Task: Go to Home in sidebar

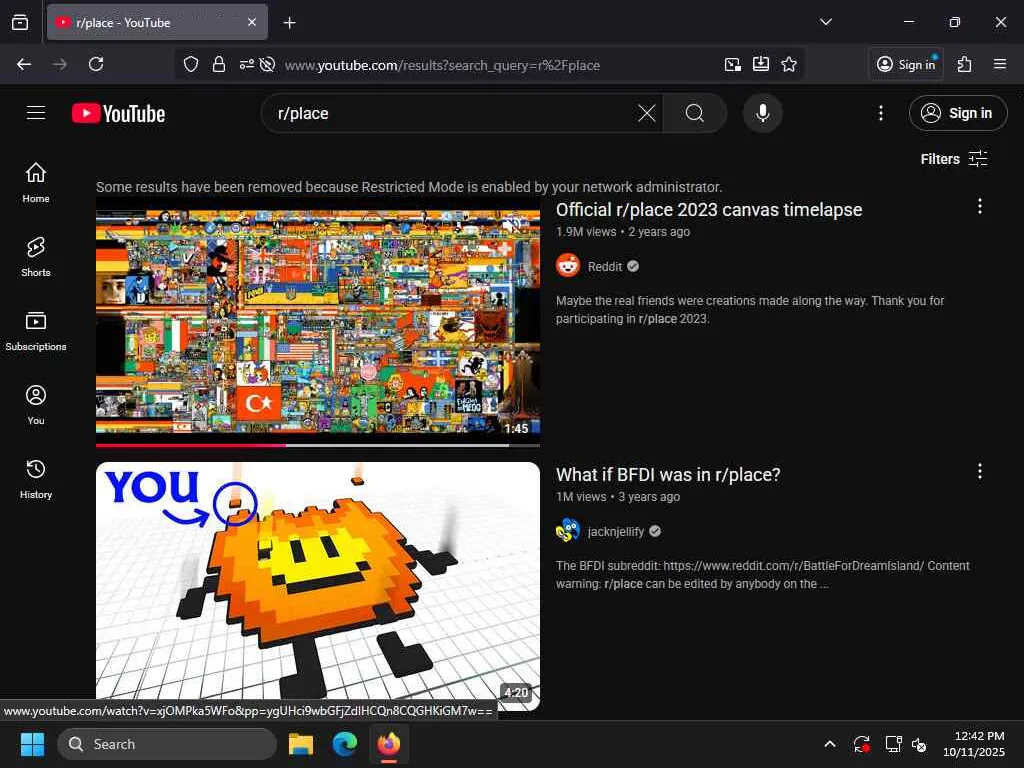Action: tap(36, 183)
